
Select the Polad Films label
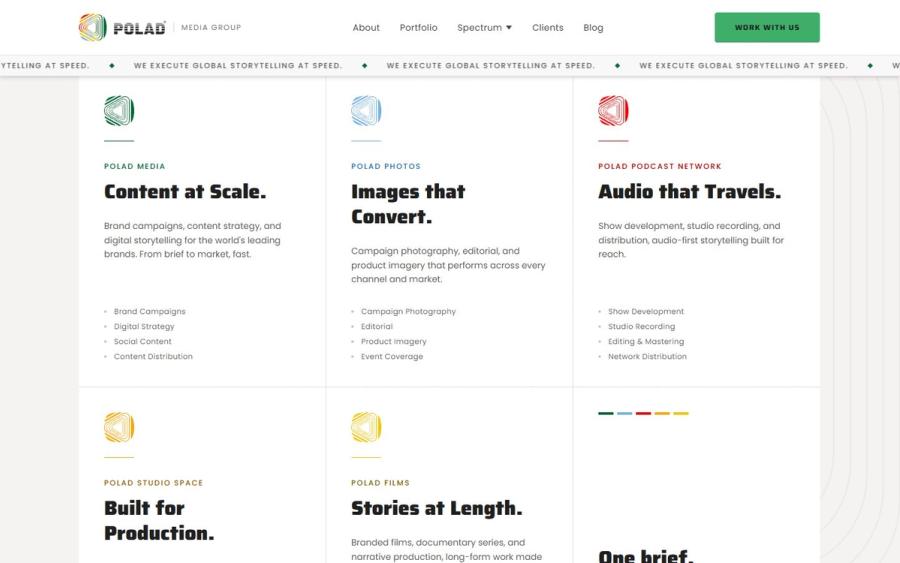coord(380,483)
